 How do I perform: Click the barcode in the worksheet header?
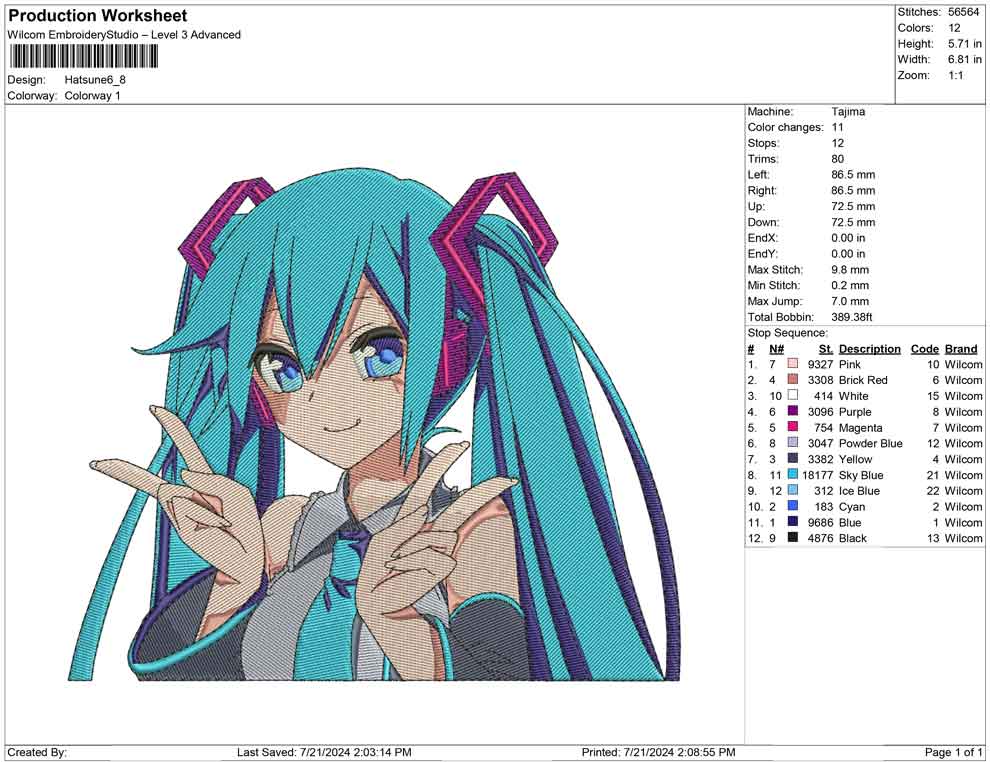(x=83, y=57)
